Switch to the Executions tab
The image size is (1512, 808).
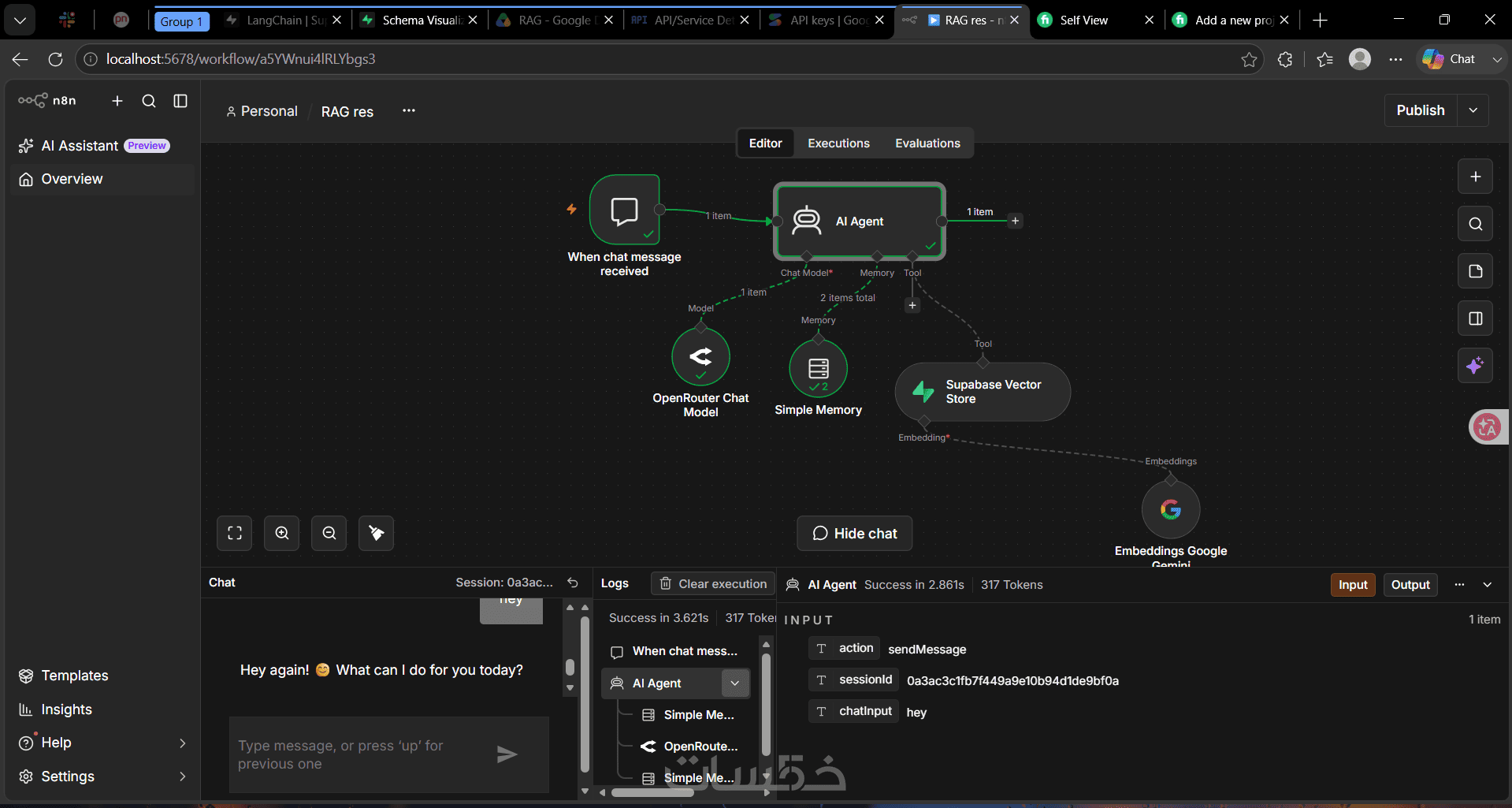click(x=838, y=143)
